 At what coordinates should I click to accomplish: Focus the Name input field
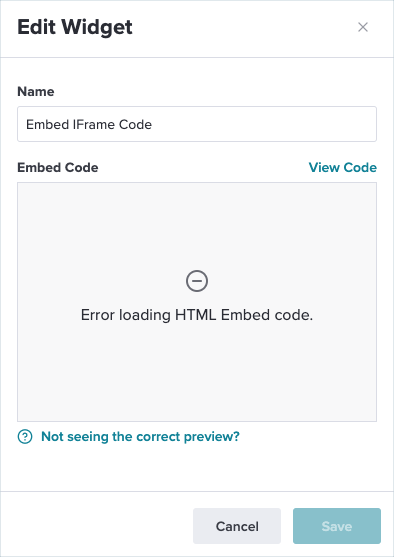[197, 124]
